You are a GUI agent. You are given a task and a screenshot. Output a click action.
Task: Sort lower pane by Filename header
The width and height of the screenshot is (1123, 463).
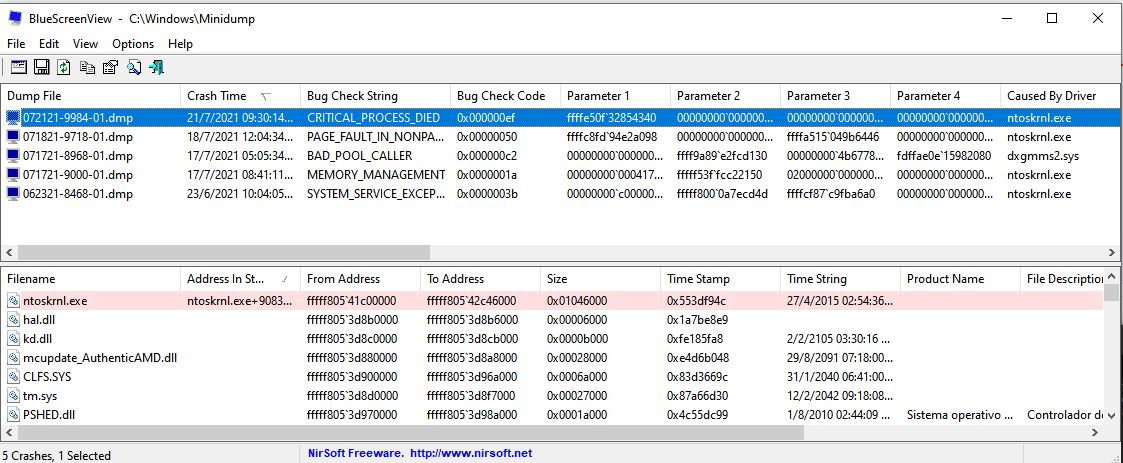[x=90, y=279]
